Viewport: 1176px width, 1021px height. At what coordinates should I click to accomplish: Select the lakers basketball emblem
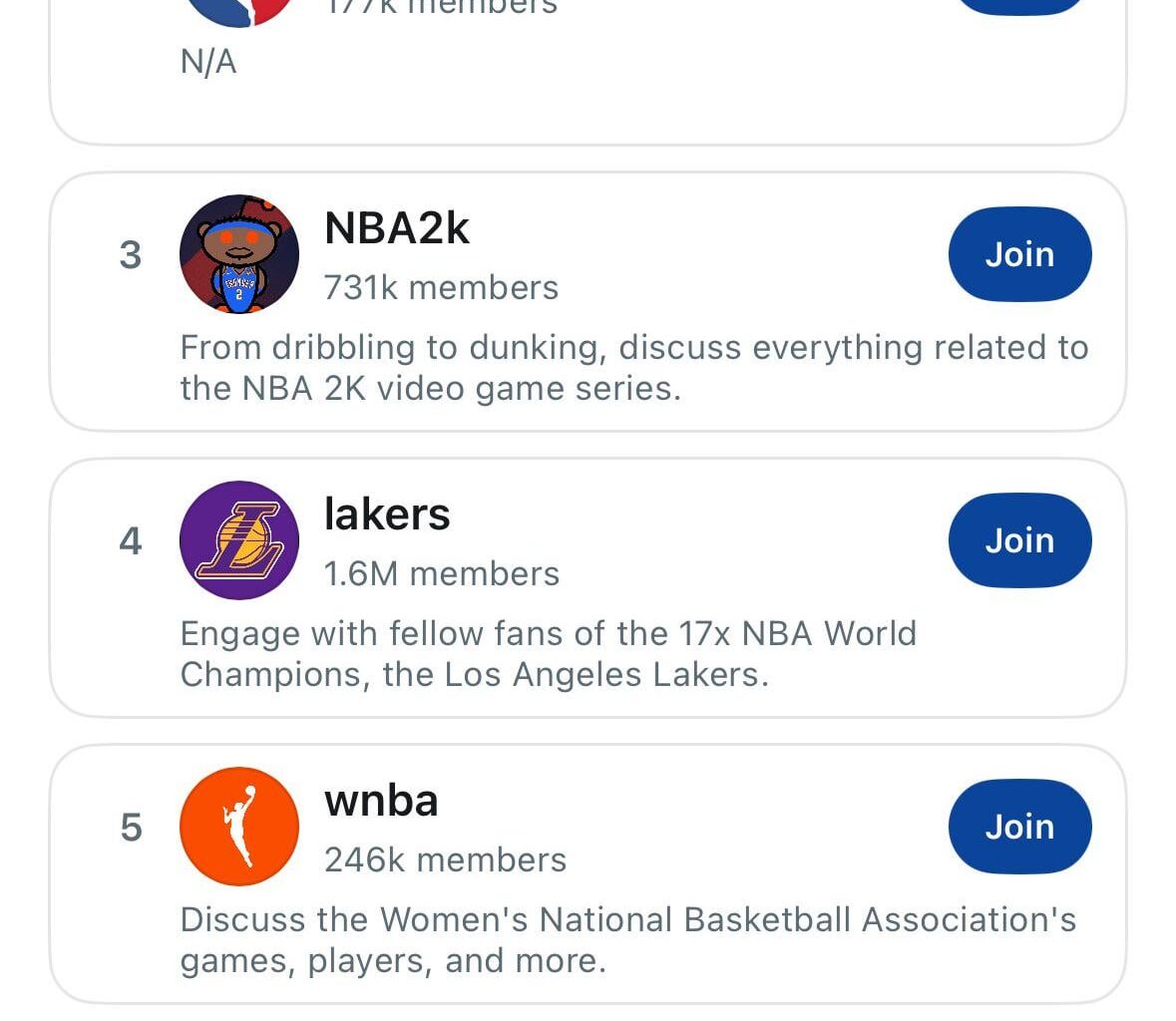[x=239, y=540]
